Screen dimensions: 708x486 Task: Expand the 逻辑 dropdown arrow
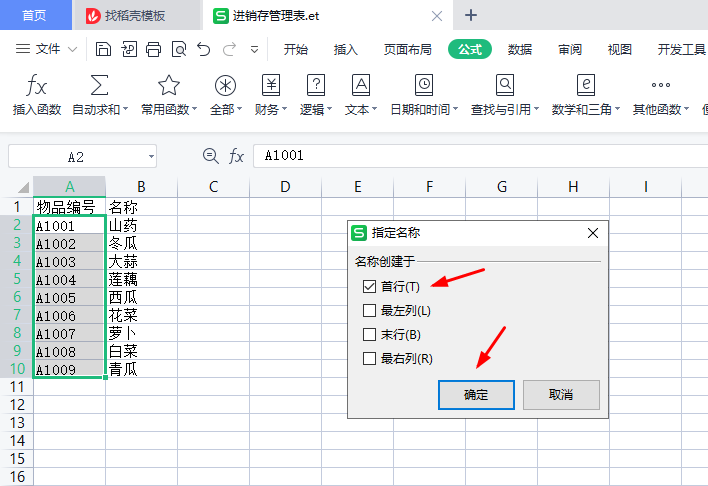(x=330, y=109)
